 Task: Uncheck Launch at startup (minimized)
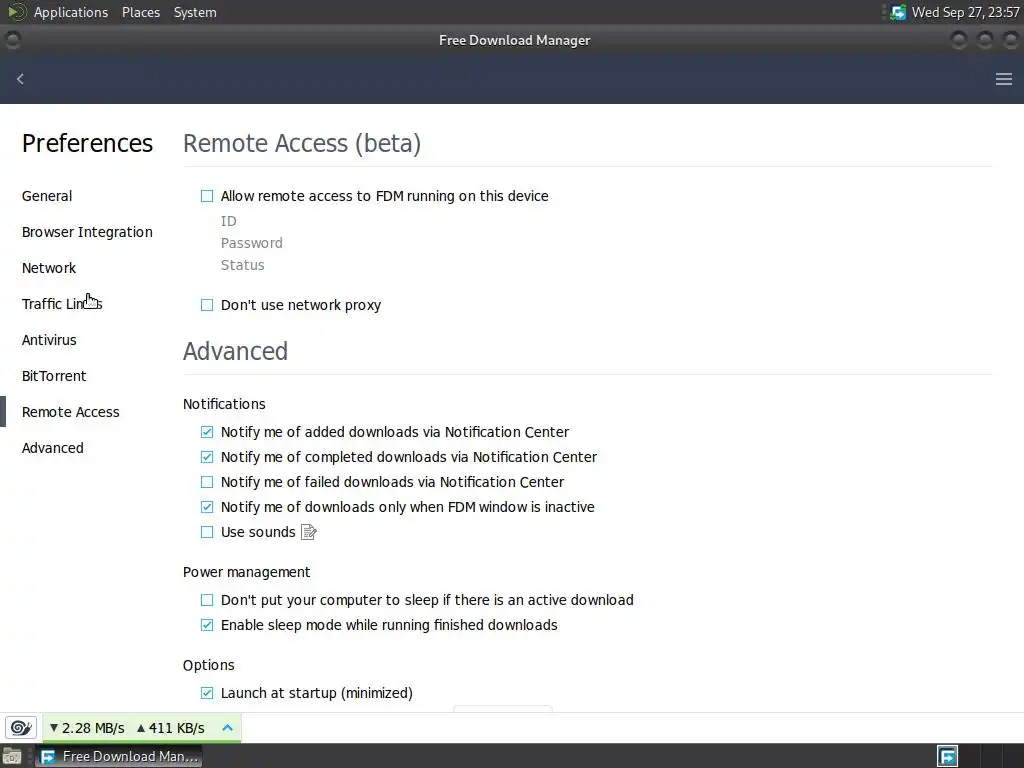pyautogui.click(x=207, y=693)
